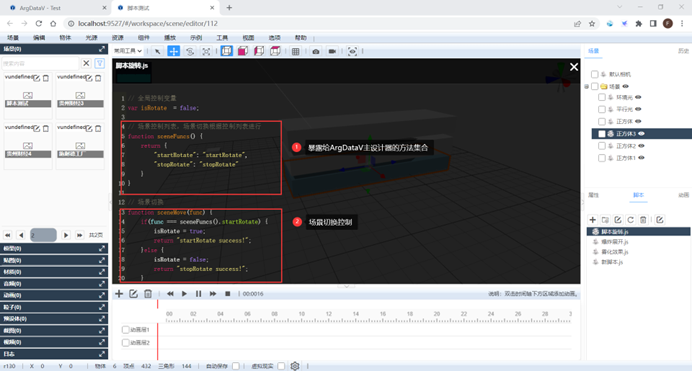This screenshot has height=371, width=692.
Task: Switch to wireframe cube view mode
Action: pos(226,51)
